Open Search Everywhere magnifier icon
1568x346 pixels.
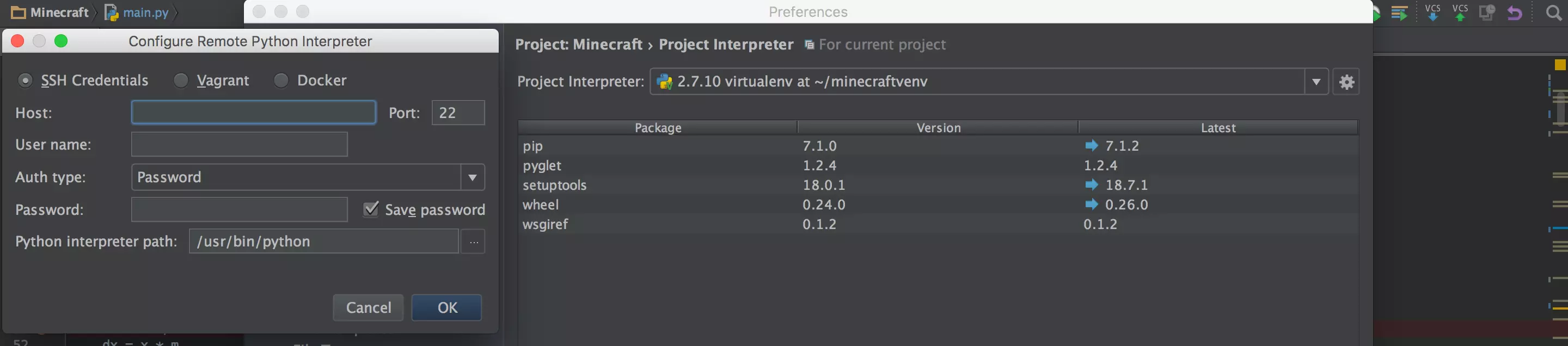pos(1553,12)
